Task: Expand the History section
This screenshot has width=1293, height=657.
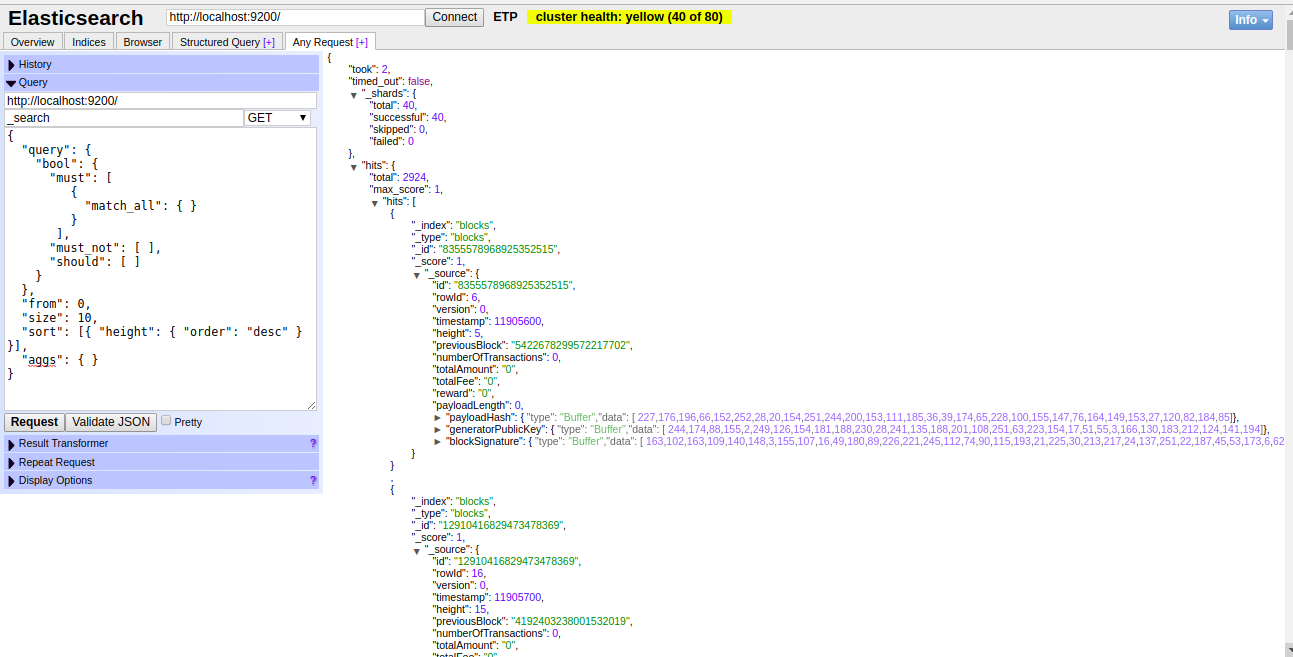Action: click(161, 64)
